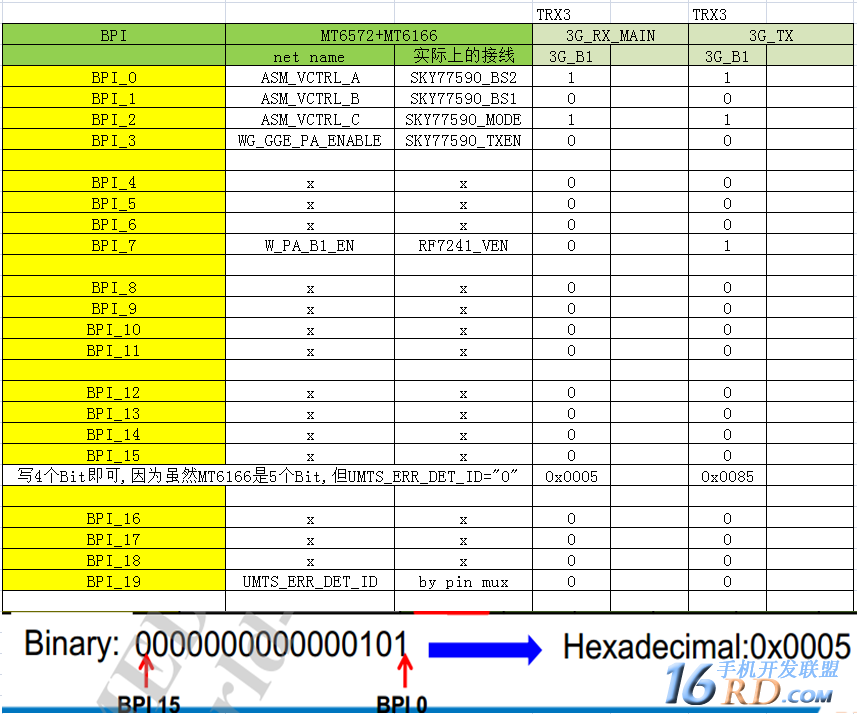Select the BPI_10 cell
The width and height of the screenshot is (857, 714).
tap(114, 329)
